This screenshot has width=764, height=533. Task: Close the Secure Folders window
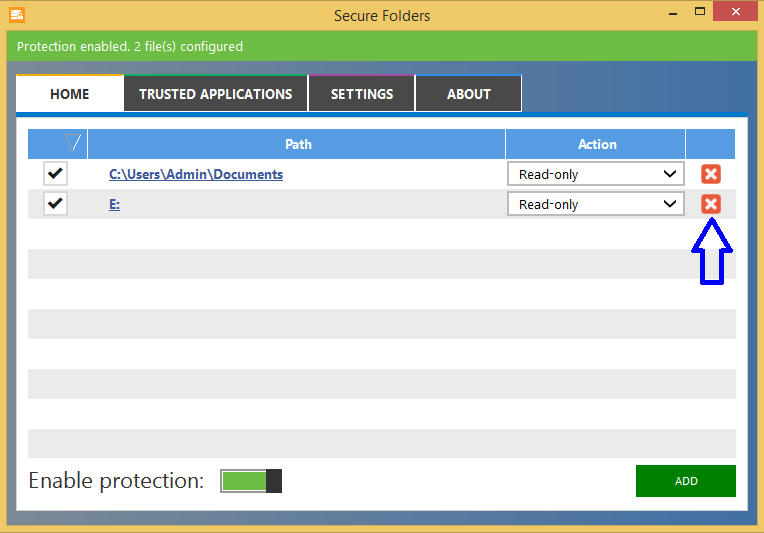[x=736, y=11]
